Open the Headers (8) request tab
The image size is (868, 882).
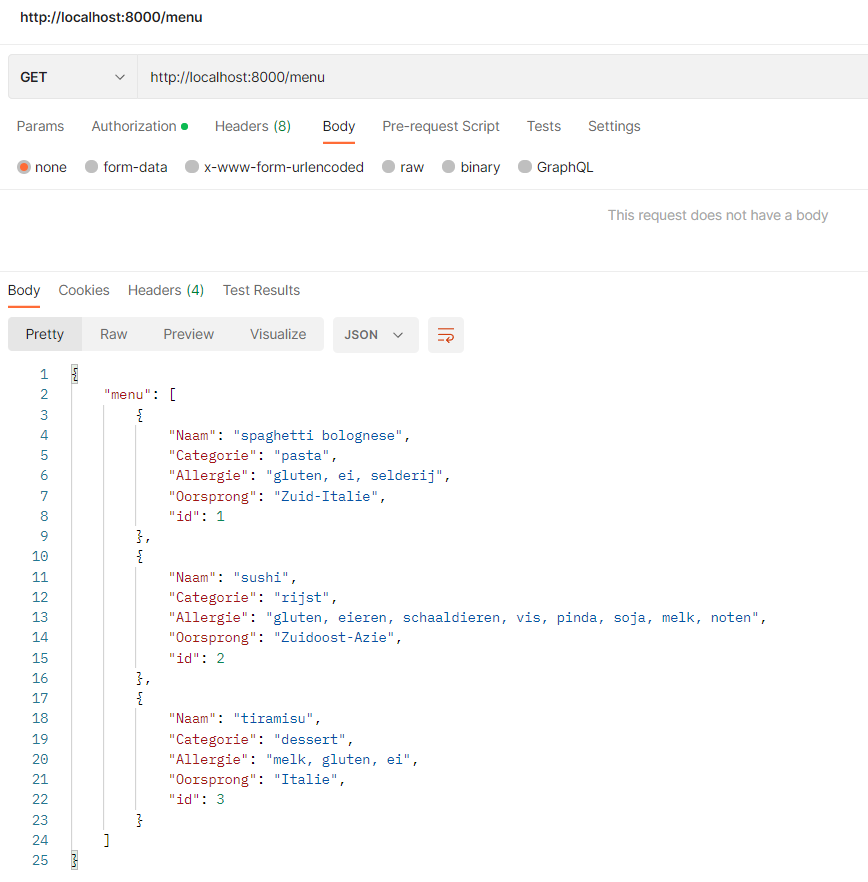point(252,126)
